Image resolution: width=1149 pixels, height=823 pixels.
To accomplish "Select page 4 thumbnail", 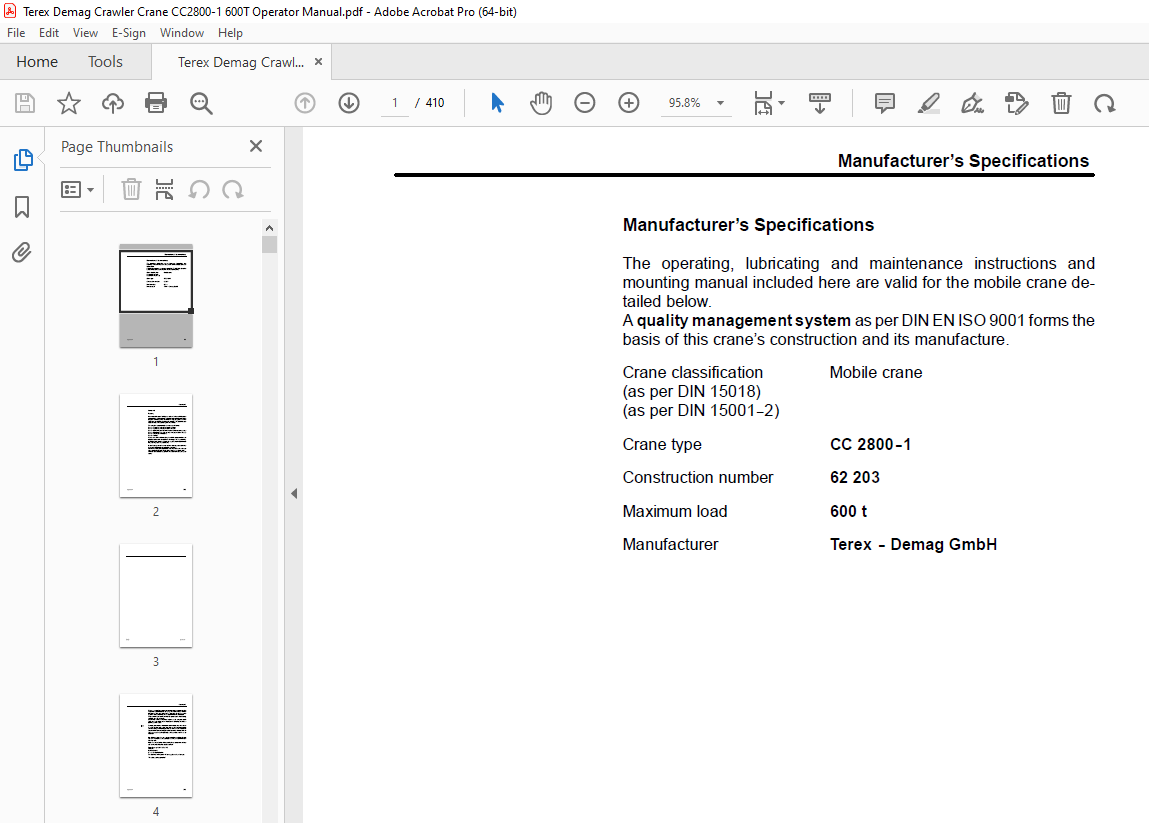I will 156,746.
